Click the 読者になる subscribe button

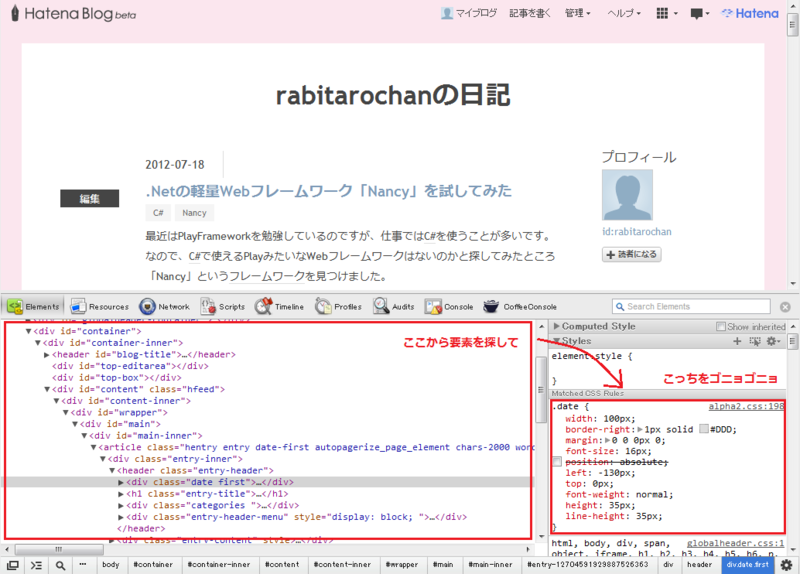pyautogui.click(x=632, y=254)
